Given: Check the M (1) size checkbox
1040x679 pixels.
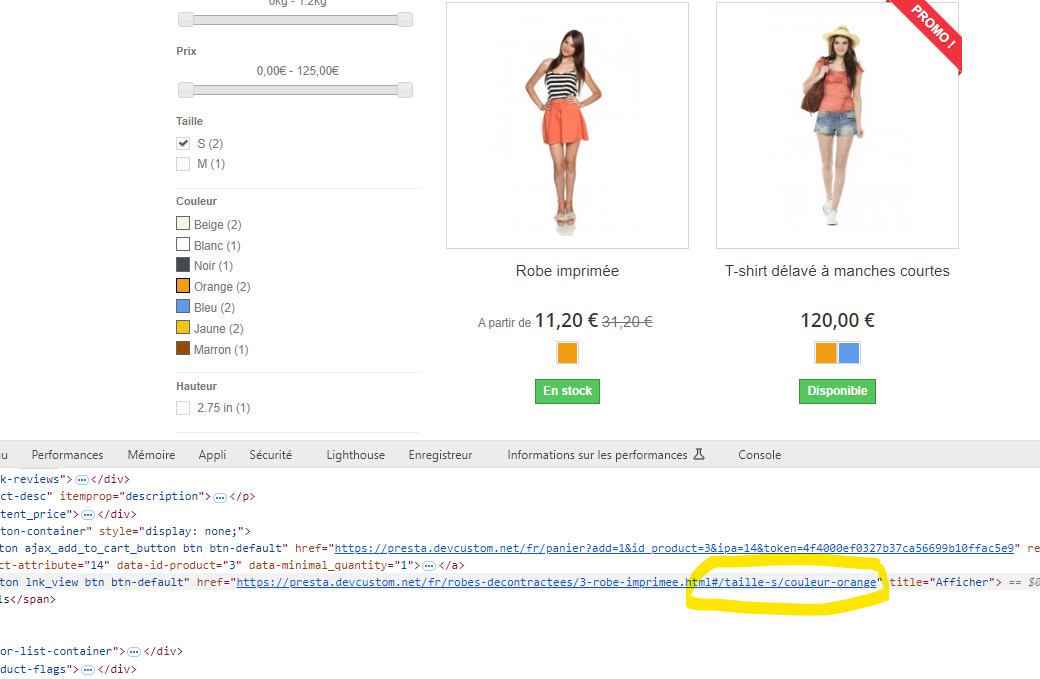Looking at the screenshot, I should (x=183, y=164).
